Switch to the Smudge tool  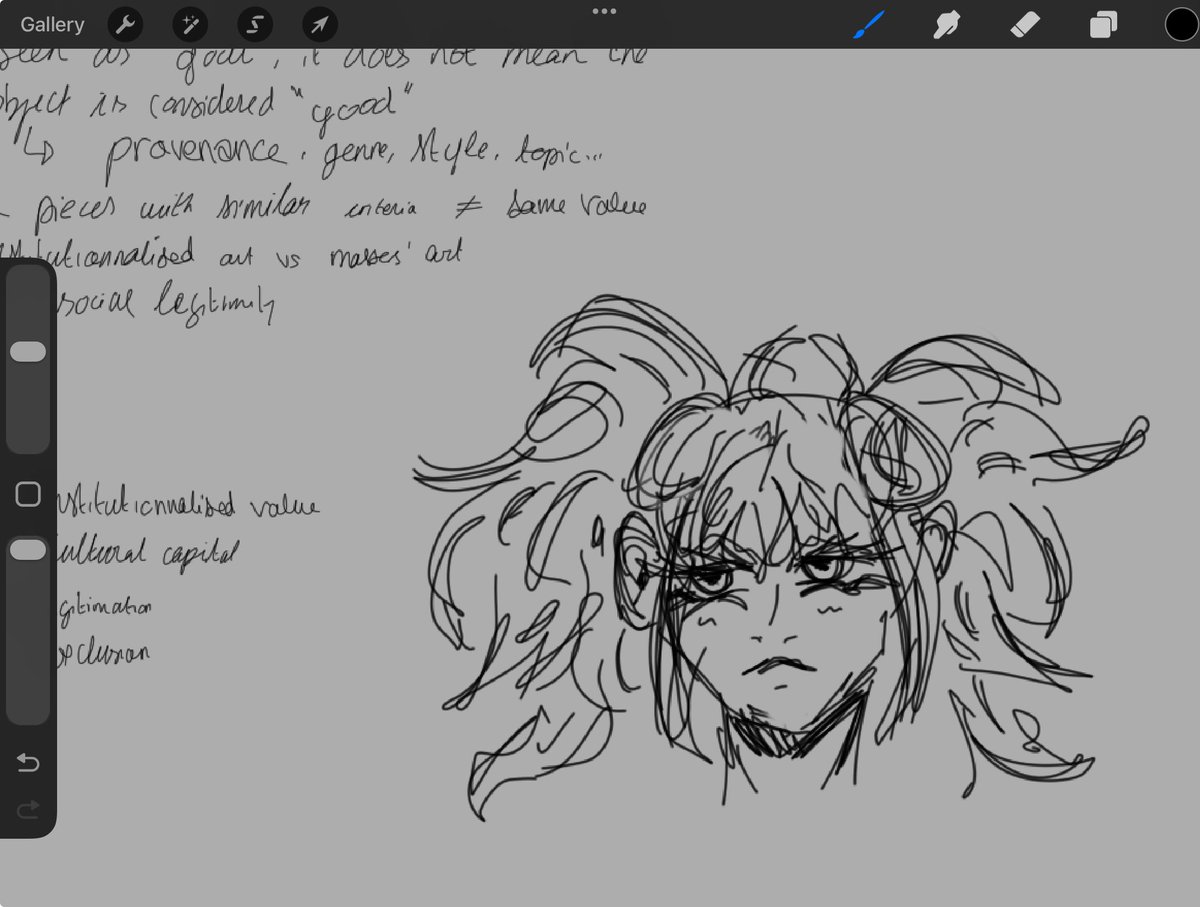pos(946,23)
